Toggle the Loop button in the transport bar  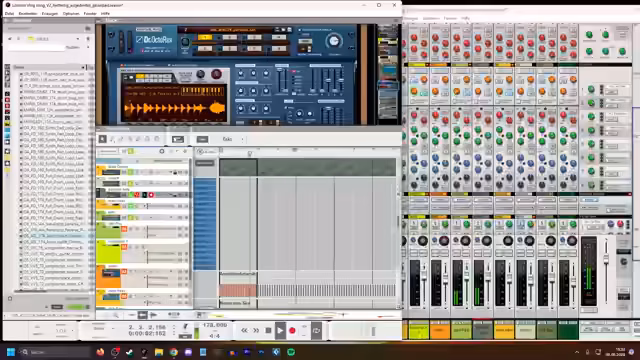coord(316,331)
